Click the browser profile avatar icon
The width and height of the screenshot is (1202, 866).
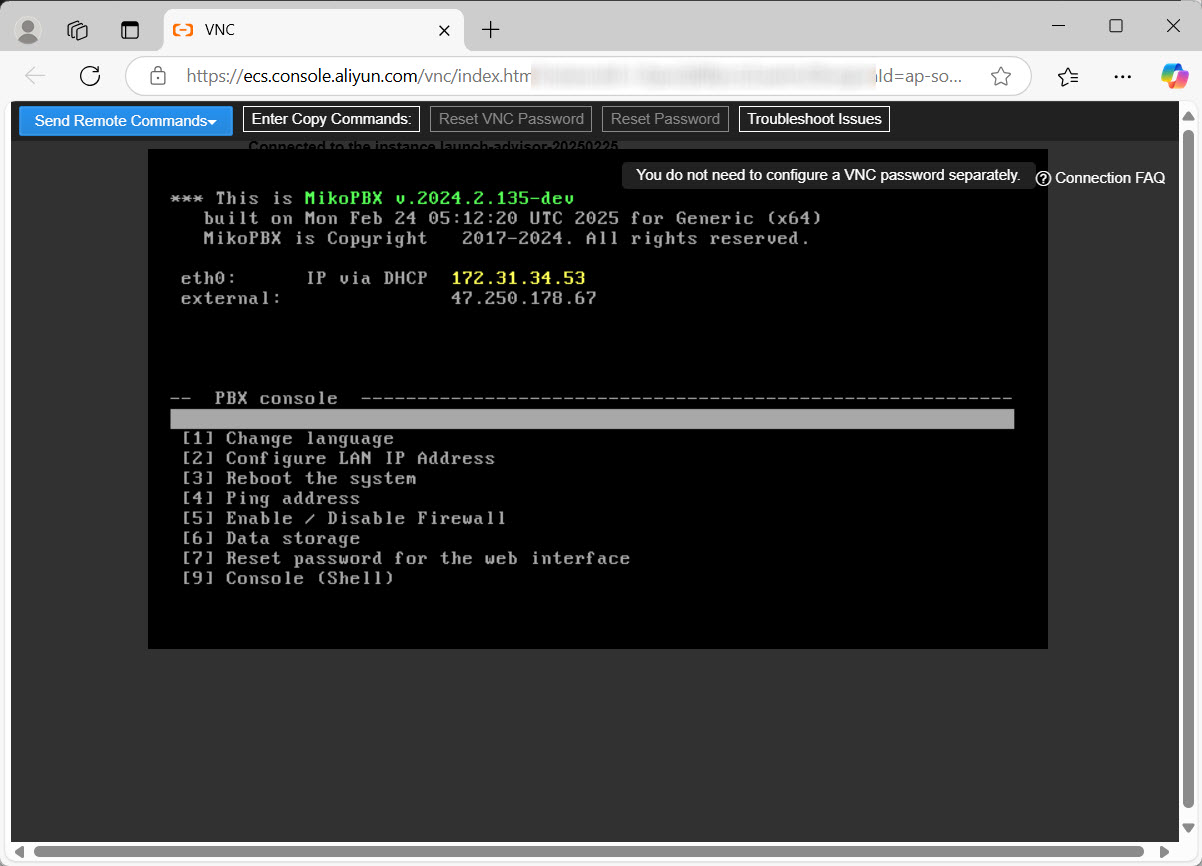(x=28, y=30)
